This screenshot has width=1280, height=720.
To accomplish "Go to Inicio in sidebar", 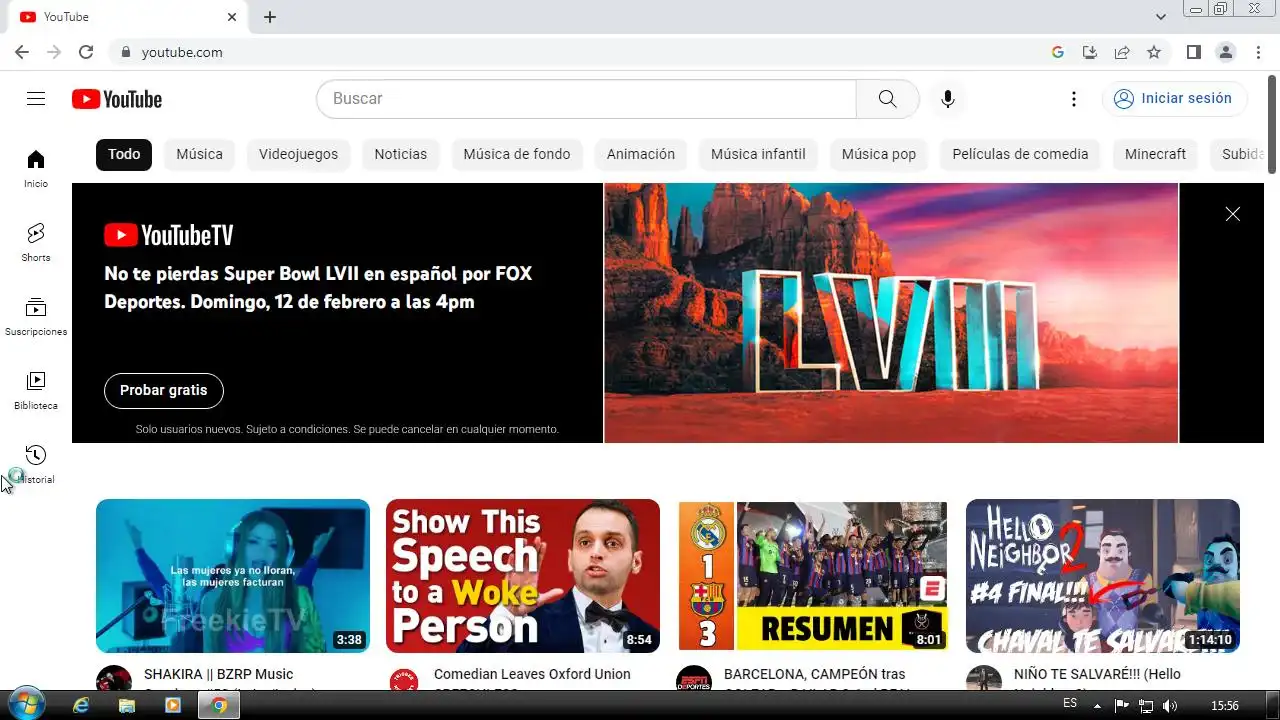I will pos(36,169).
